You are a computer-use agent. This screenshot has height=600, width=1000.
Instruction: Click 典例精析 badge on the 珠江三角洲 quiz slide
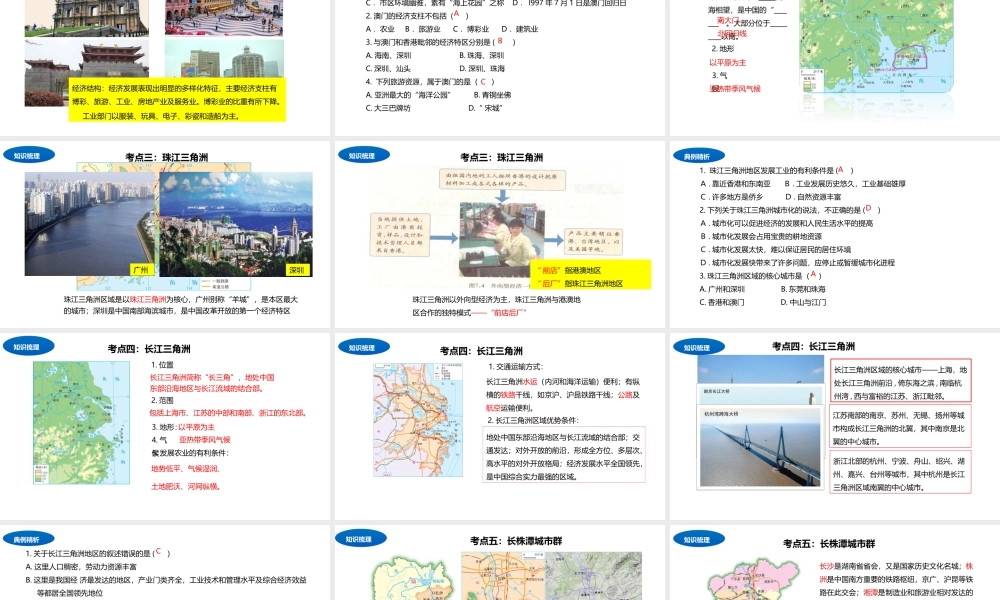click(x=698, y=156)
